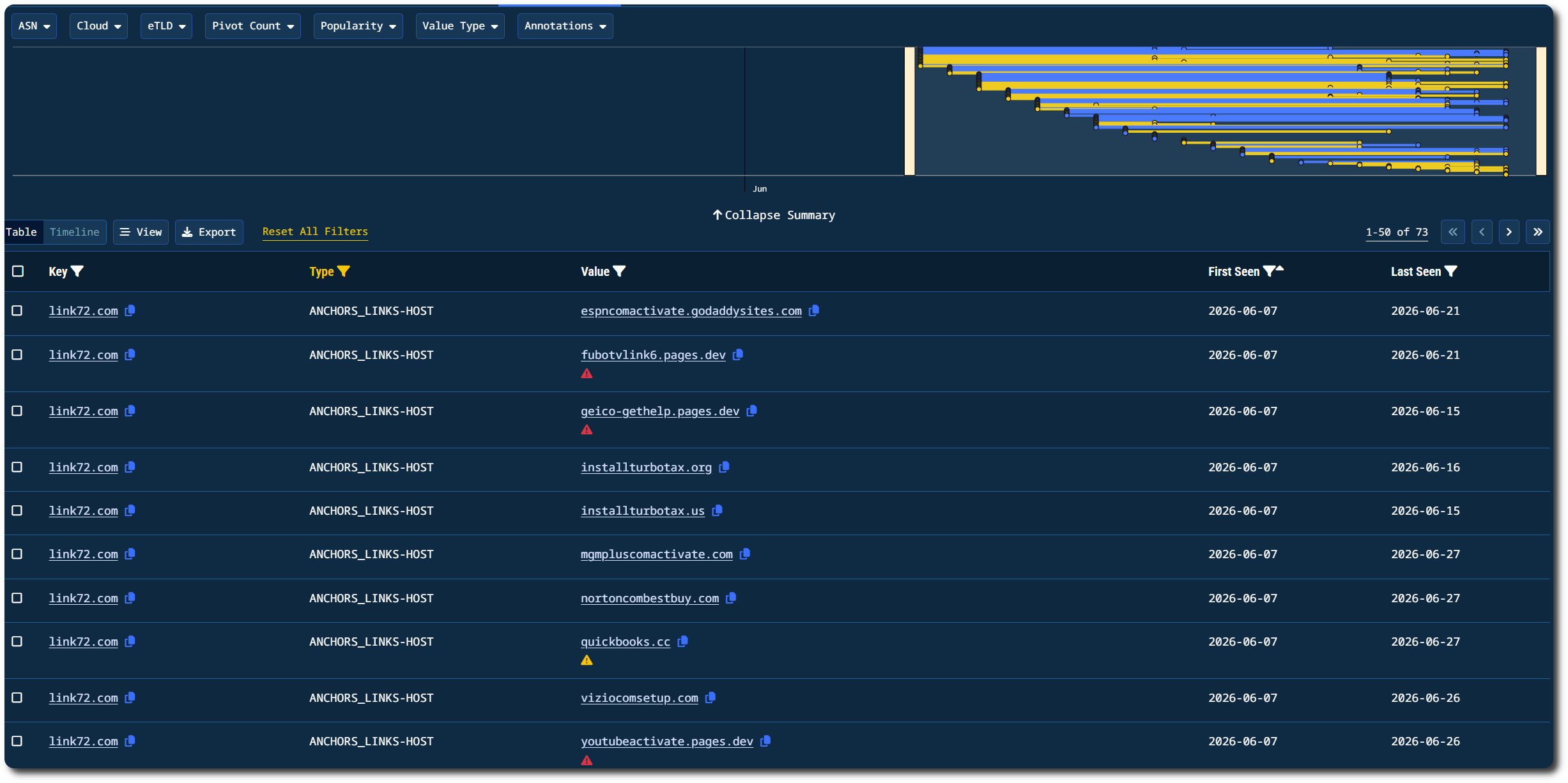The height and width of the screenshot is (783, 1568).
Task: Go to previous page of results
Action: click(1482, 232)
